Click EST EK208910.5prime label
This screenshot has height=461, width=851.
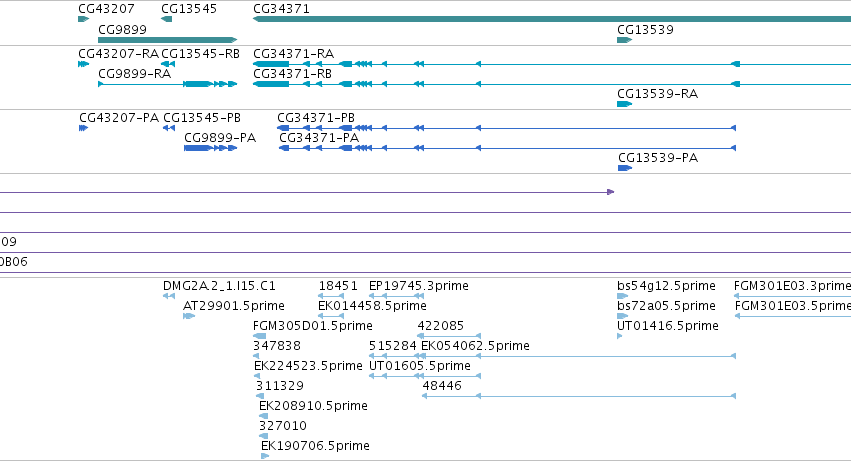(x=313, y=406)
